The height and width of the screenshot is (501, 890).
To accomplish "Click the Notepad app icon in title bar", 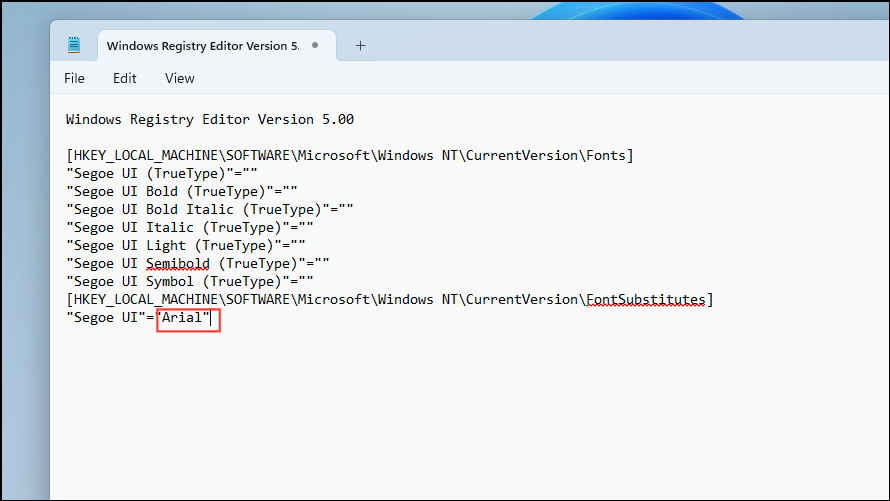I will pyautogui.click(x=74, y=45).
